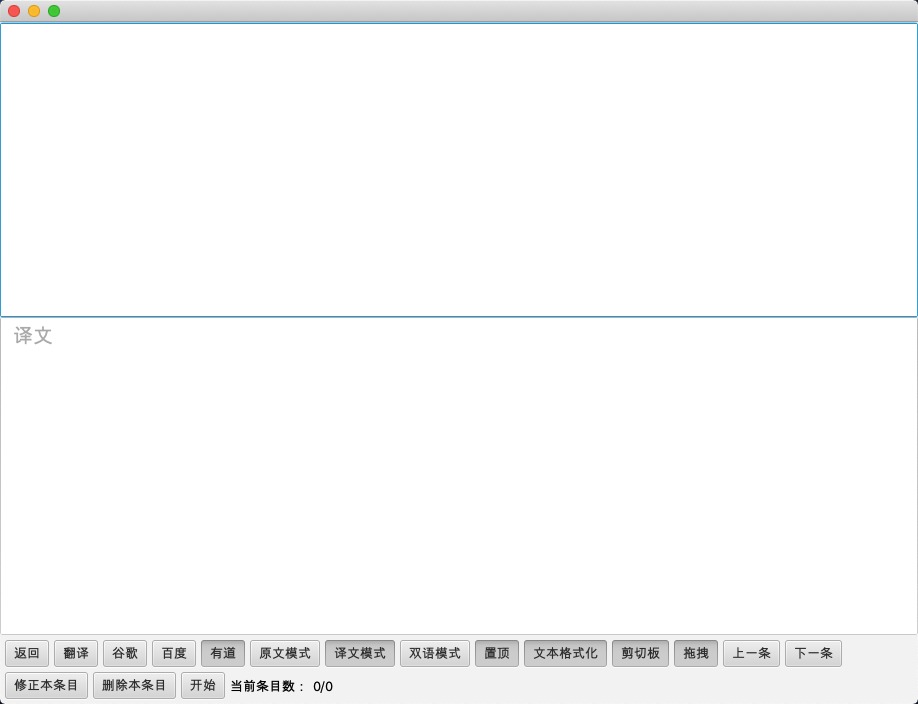Click the 翻译 button
Viewport: 918px width, 704px height.
coord(76,653)
